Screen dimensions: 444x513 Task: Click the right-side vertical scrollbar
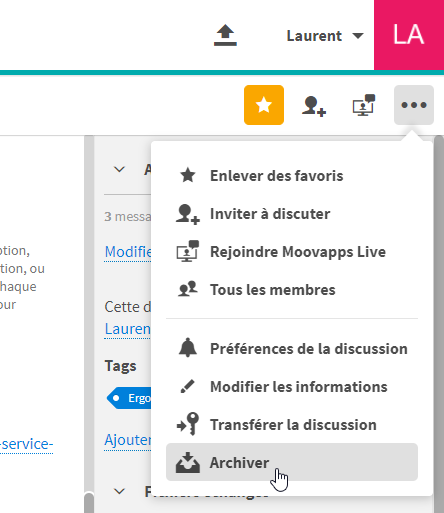pyautogui.click(x=439, y=323)
